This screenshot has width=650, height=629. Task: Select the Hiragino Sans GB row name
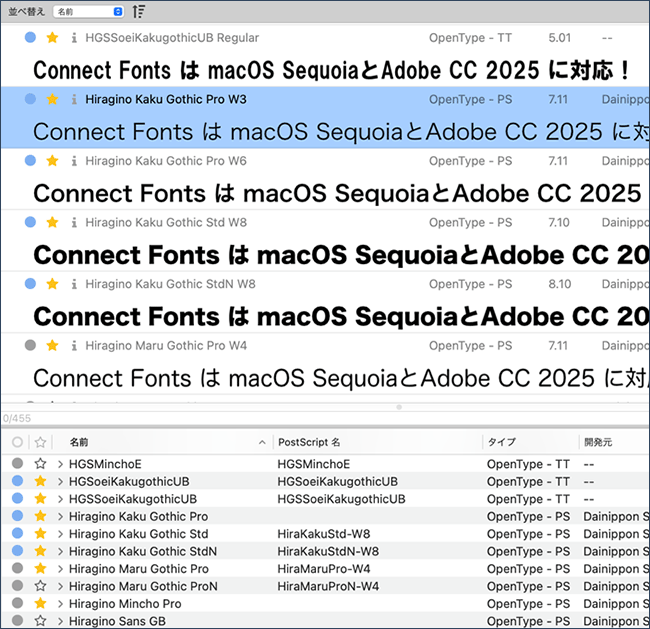click(117, 621)
